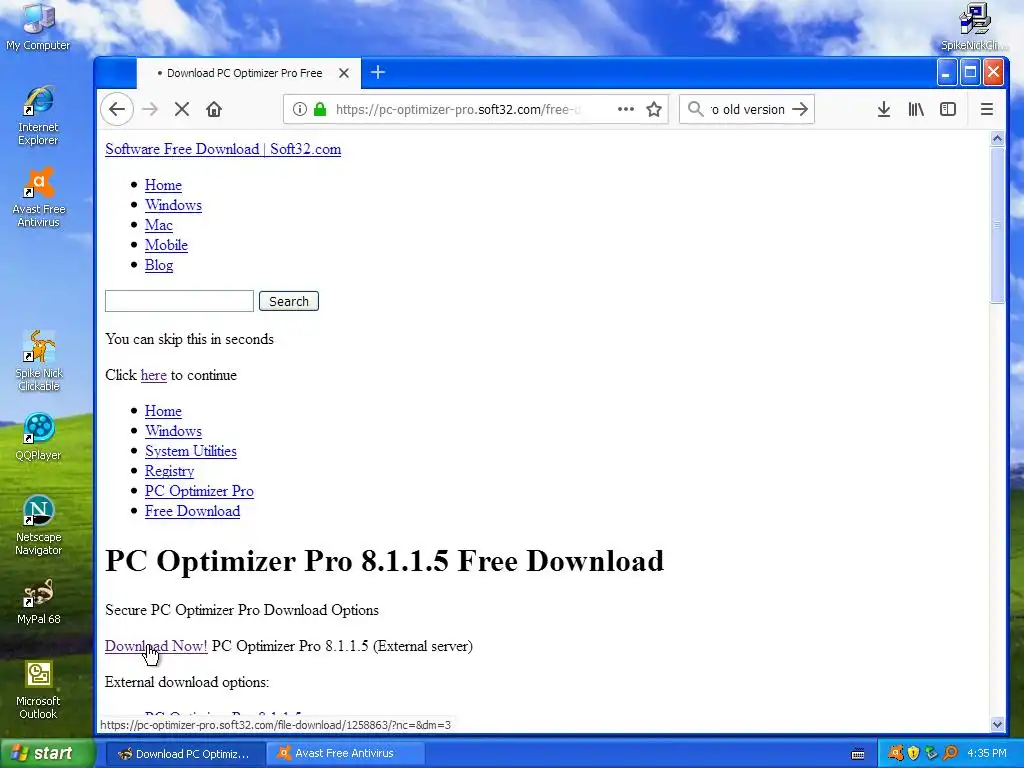The width and height of the screenshot is (1024, 768).
Task: Open the PC Optimizer Pro link
Action: coord(199,491)
